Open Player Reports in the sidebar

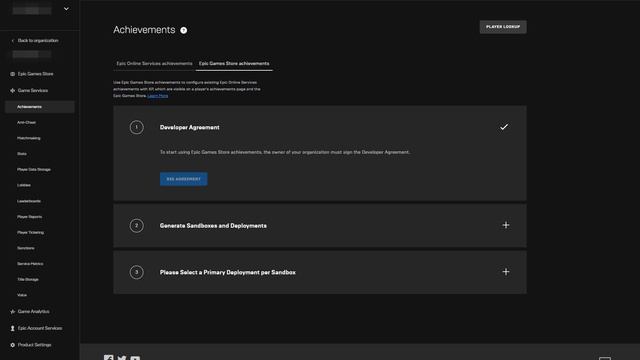(29, 217)
